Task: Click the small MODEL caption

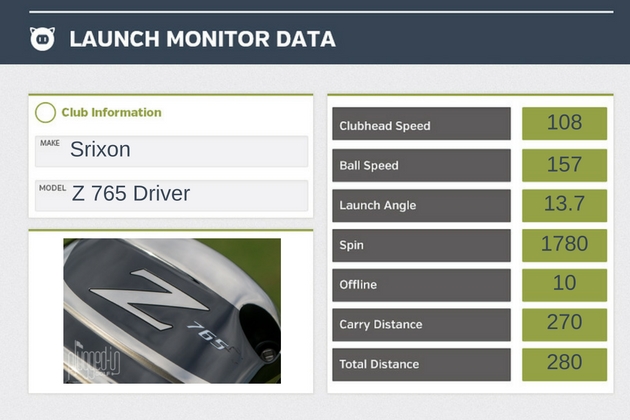Action: click(x=53, y=188)
